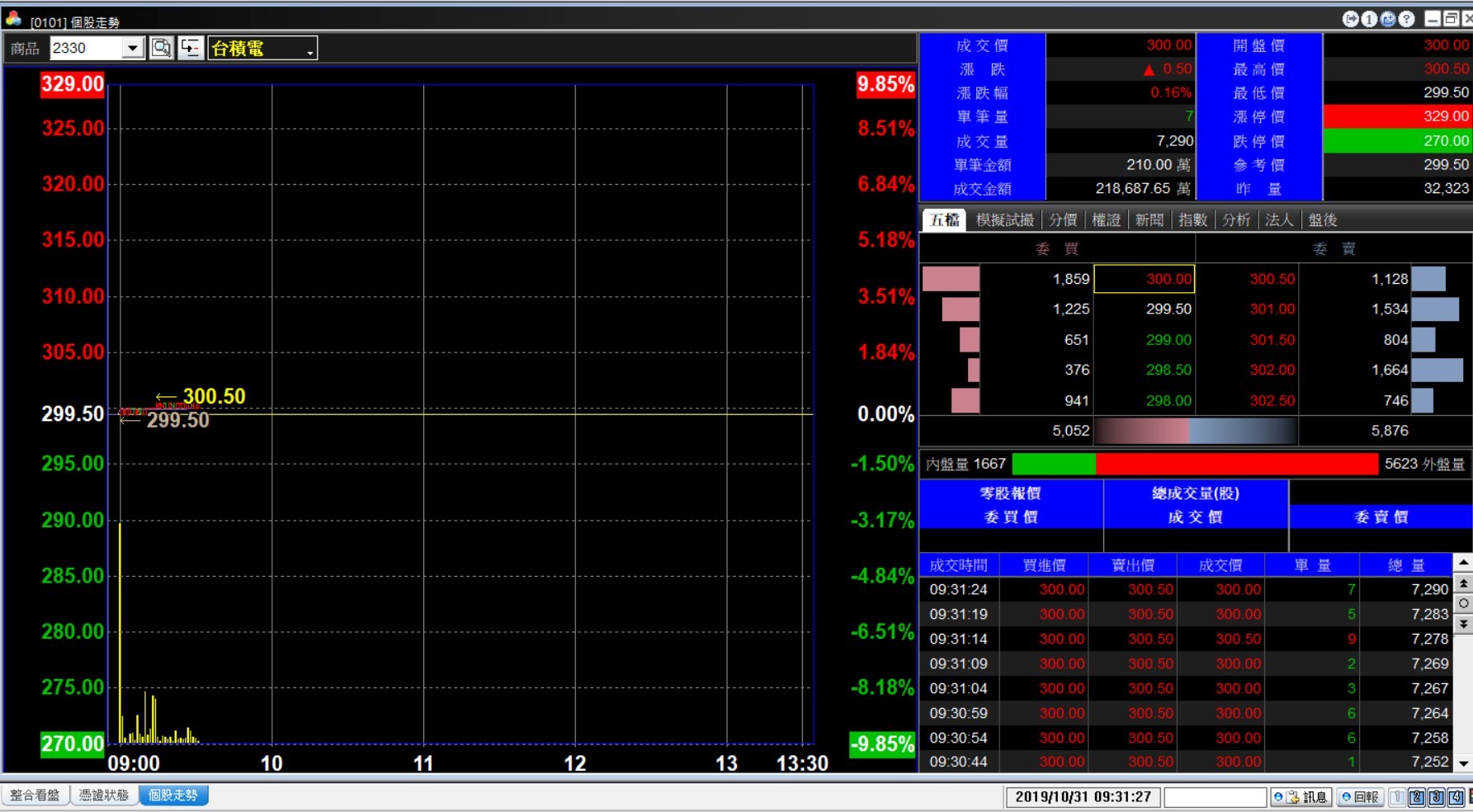
Task: Click bid volume 1,859 in order book
Action: coord(1071,279)
